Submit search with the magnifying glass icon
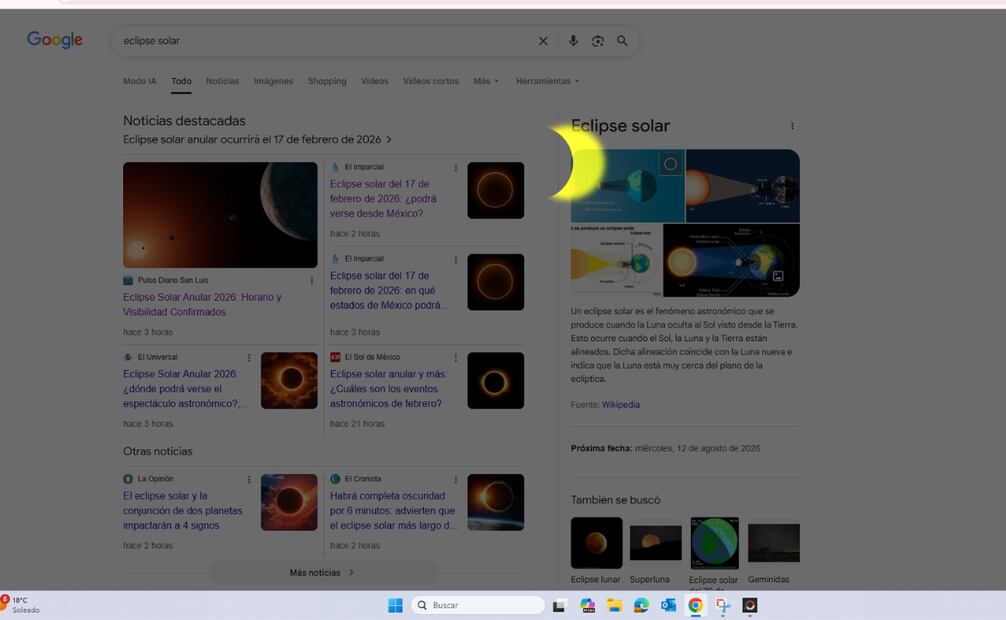The image size is (1006, 620). (622, 41)
